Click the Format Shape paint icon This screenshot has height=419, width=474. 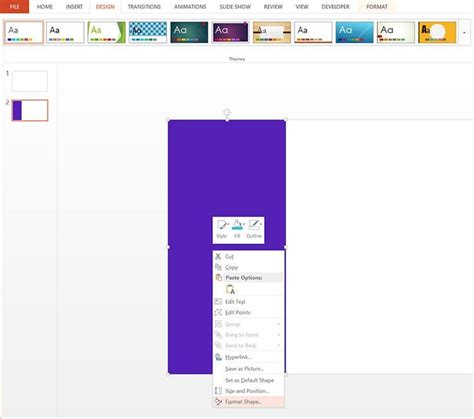[x=218, y=402]
